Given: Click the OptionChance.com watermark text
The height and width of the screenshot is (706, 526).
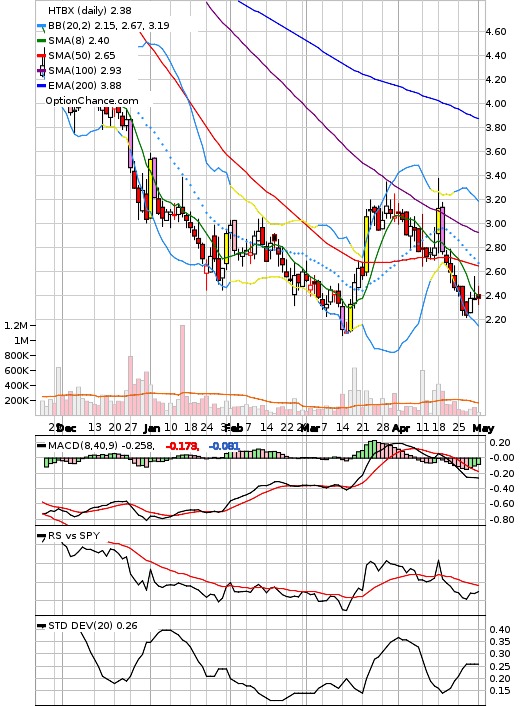Looking at the screenshot, I should point(91,101).
